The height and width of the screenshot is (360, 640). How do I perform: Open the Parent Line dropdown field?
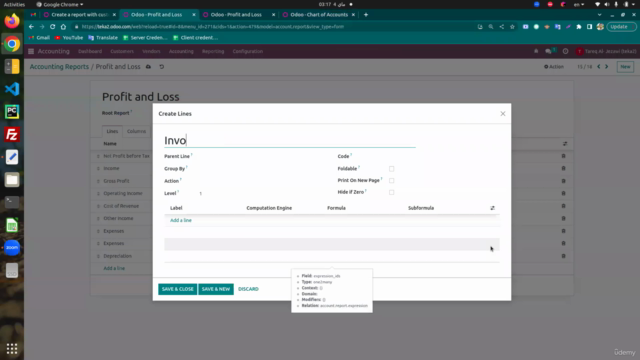[261, 156]
